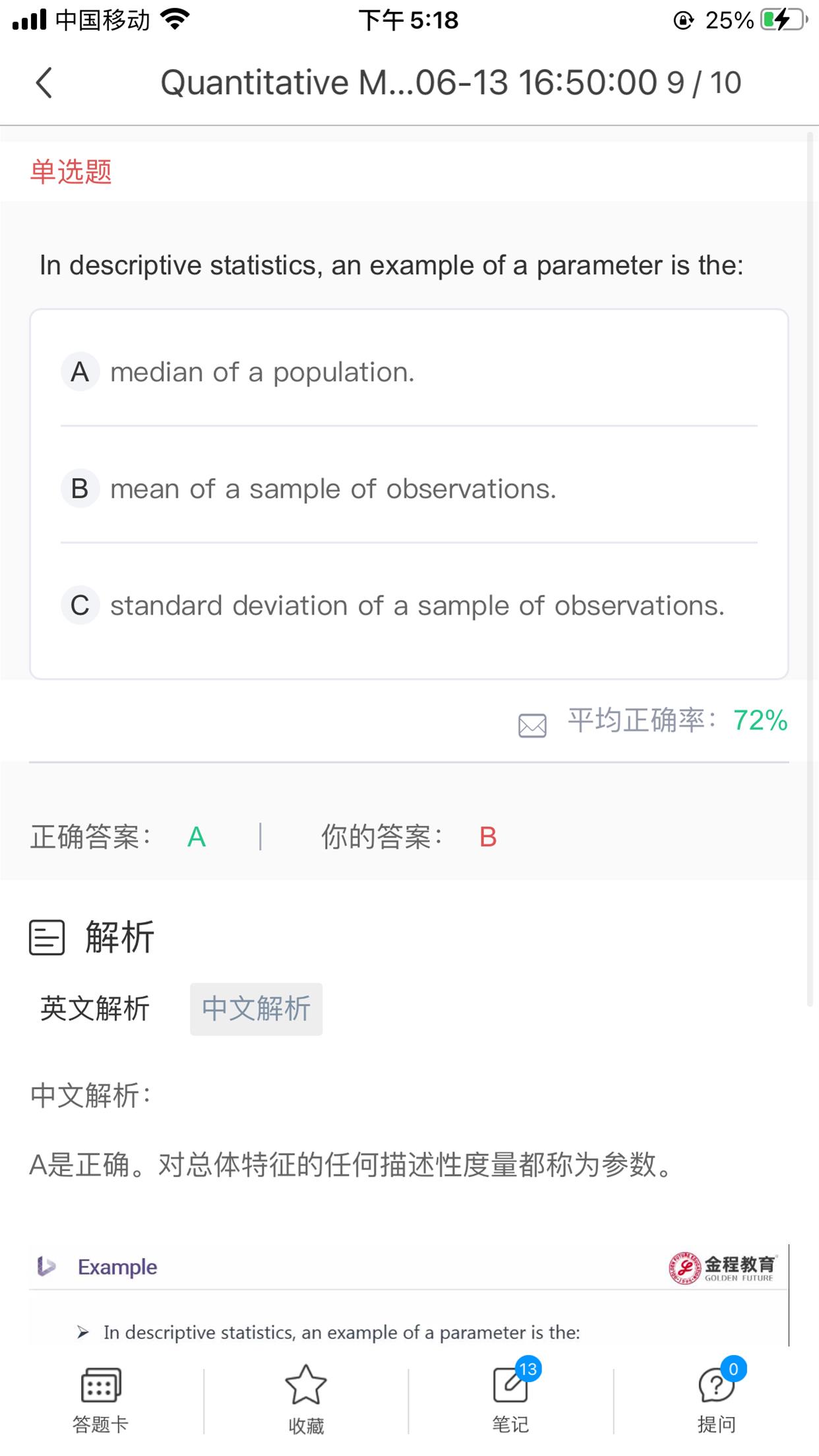Click the vertical scrollbar on right
This screenshot has width=819, height=1456.
pyautogui.click(x=810, y=567)
